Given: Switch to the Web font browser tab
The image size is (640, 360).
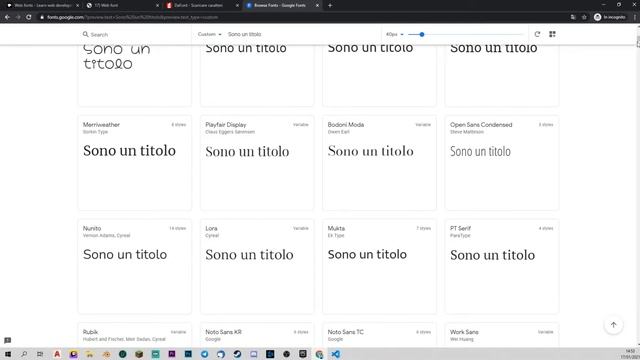Looking at the screenshot, I should point(122,5).
